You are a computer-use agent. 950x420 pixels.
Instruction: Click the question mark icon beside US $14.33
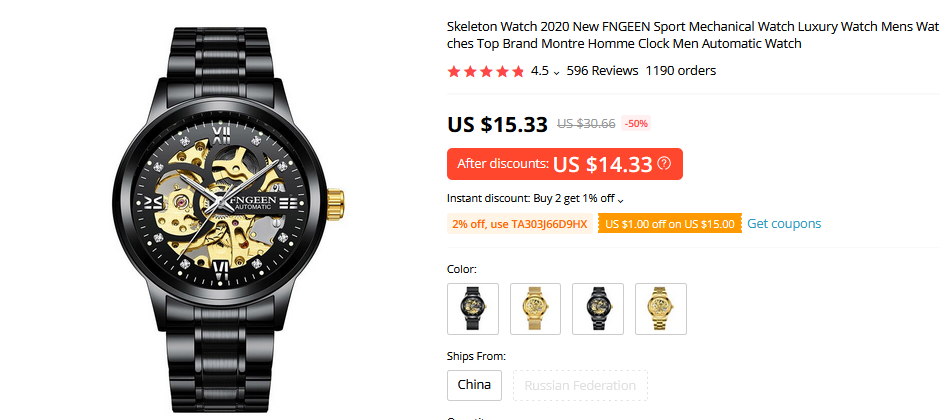pos(664,164)
